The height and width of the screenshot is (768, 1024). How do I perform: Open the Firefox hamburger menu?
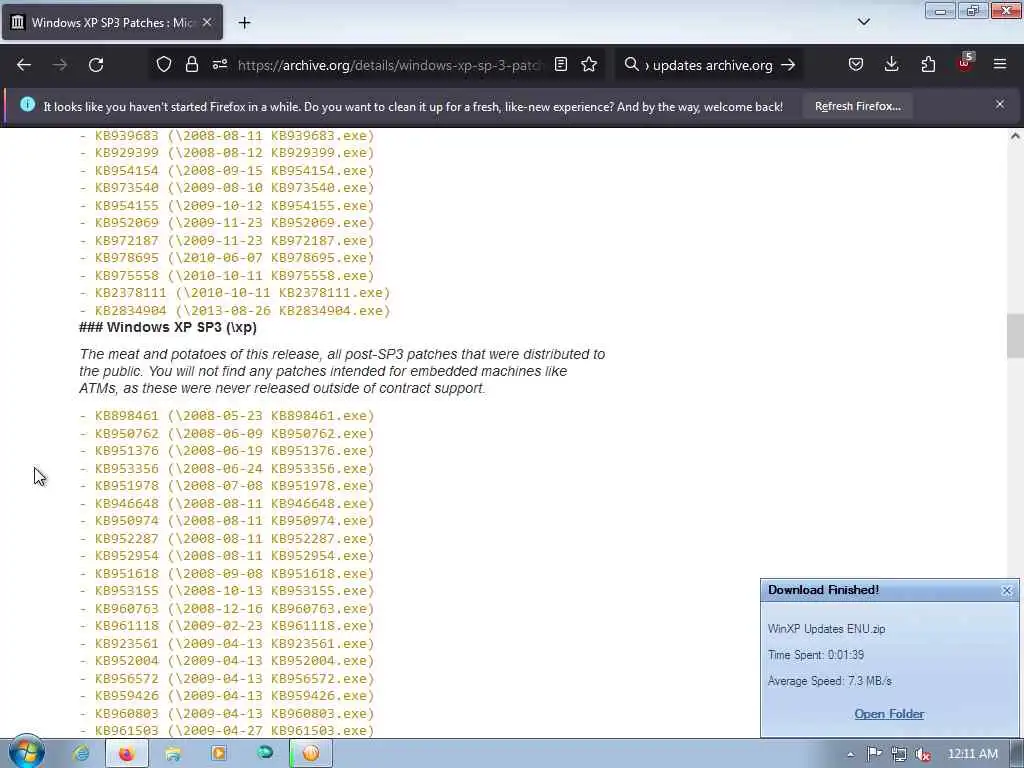click(1000, 65)
